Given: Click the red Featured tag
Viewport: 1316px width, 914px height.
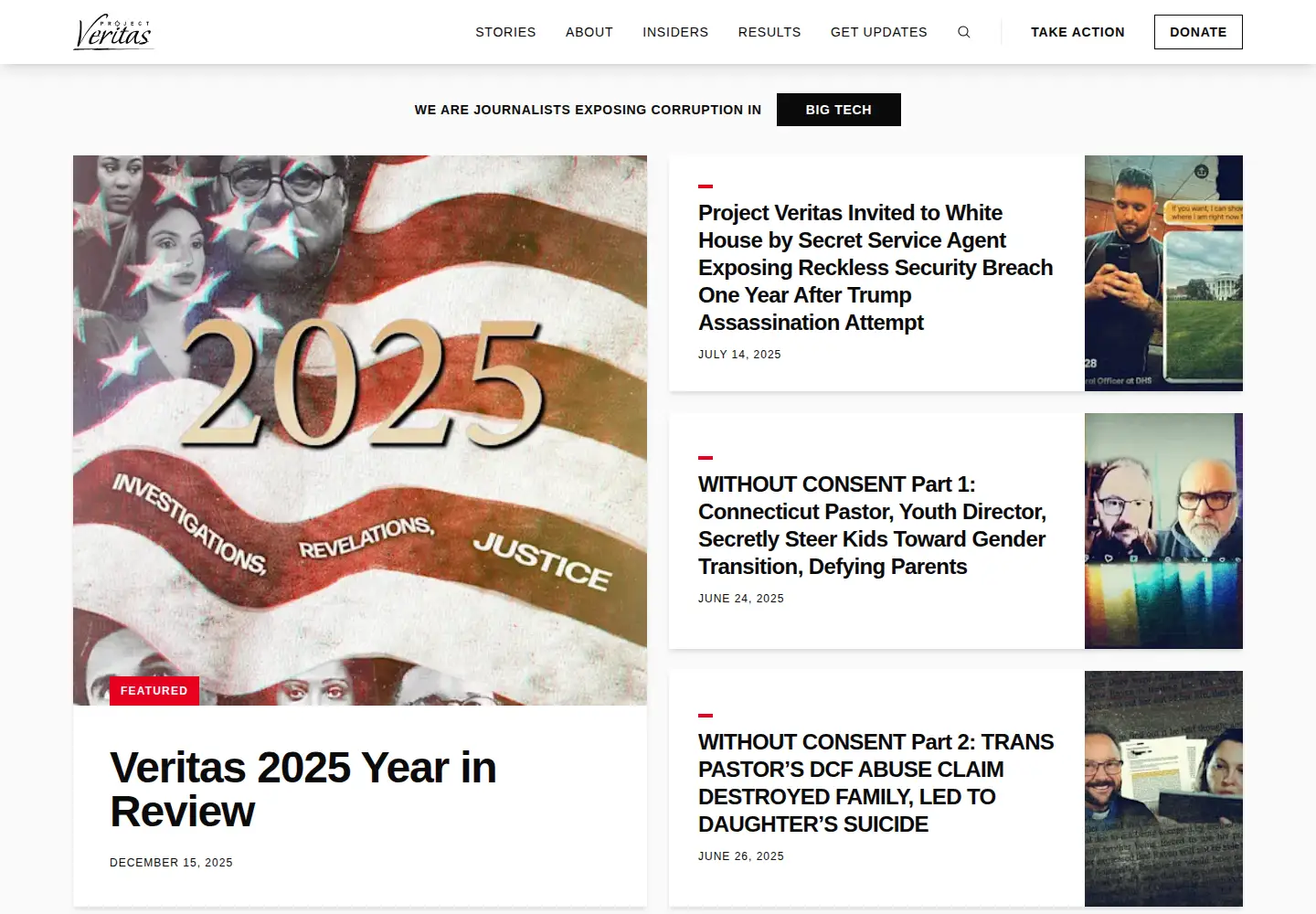Looking at the screenshot, I should click(154, 691).
